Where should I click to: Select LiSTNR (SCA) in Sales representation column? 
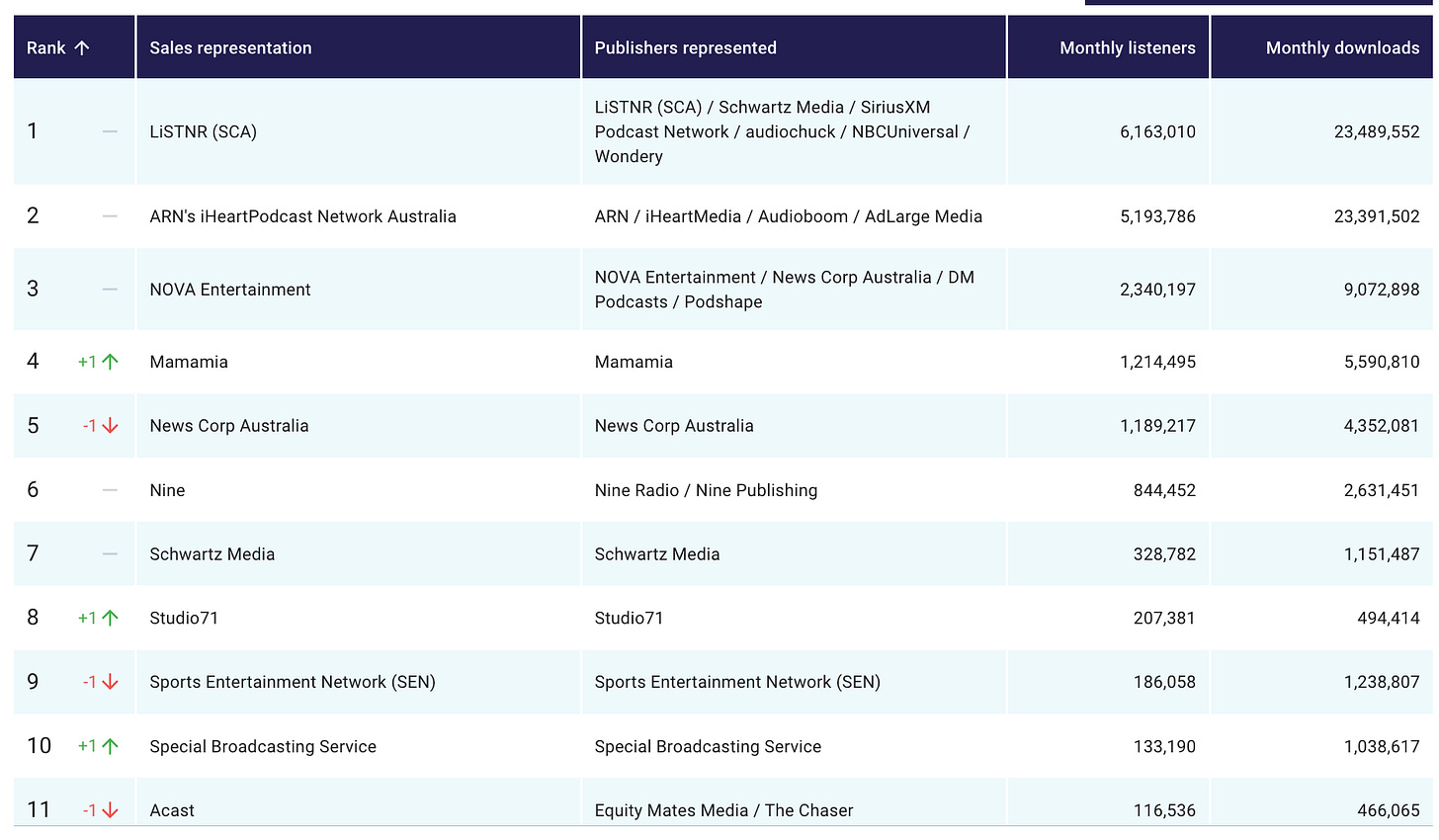click(x=203, y=131)
